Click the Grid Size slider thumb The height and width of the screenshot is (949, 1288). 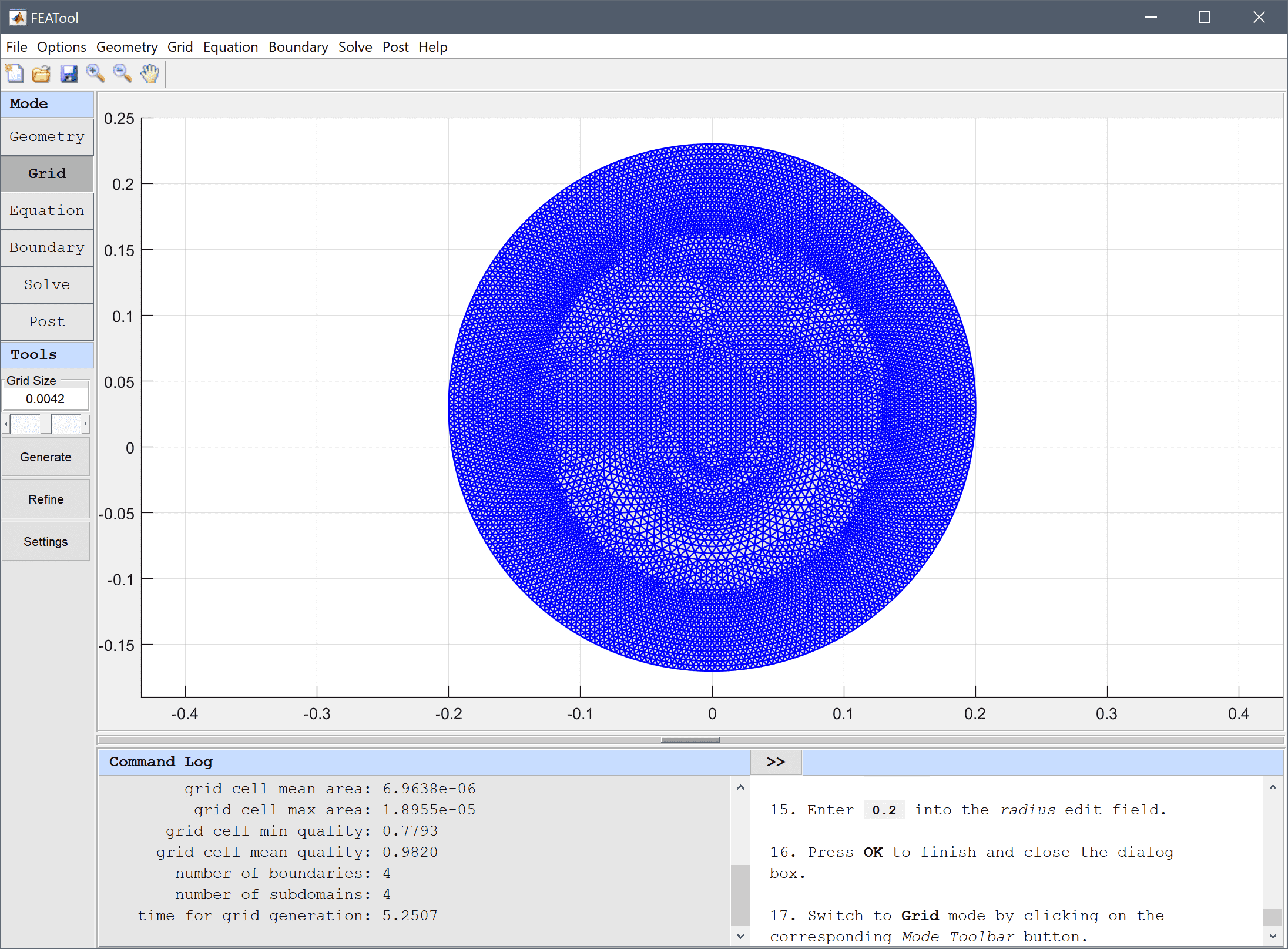(x=46, y=424)
